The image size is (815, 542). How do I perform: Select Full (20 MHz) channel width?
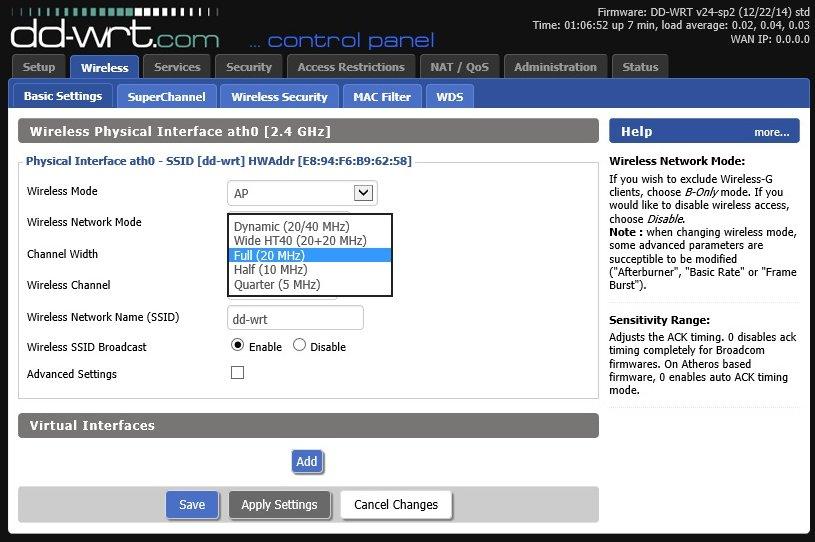pyautogui.click(x=309, y=255)
